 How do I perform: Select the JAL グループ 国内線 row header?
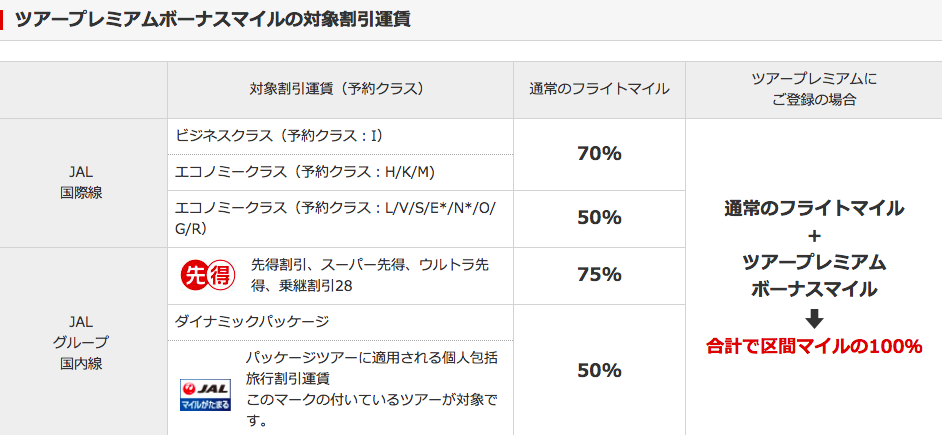coord(84,341)
